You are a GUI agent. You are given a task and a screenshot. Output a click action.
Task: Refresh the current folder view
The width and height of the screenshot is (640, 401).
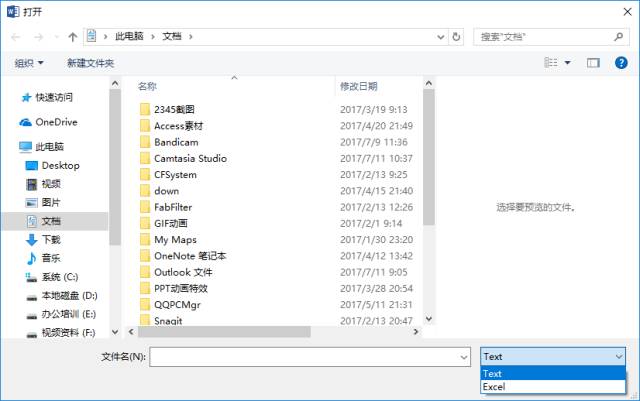coord(456,37)
